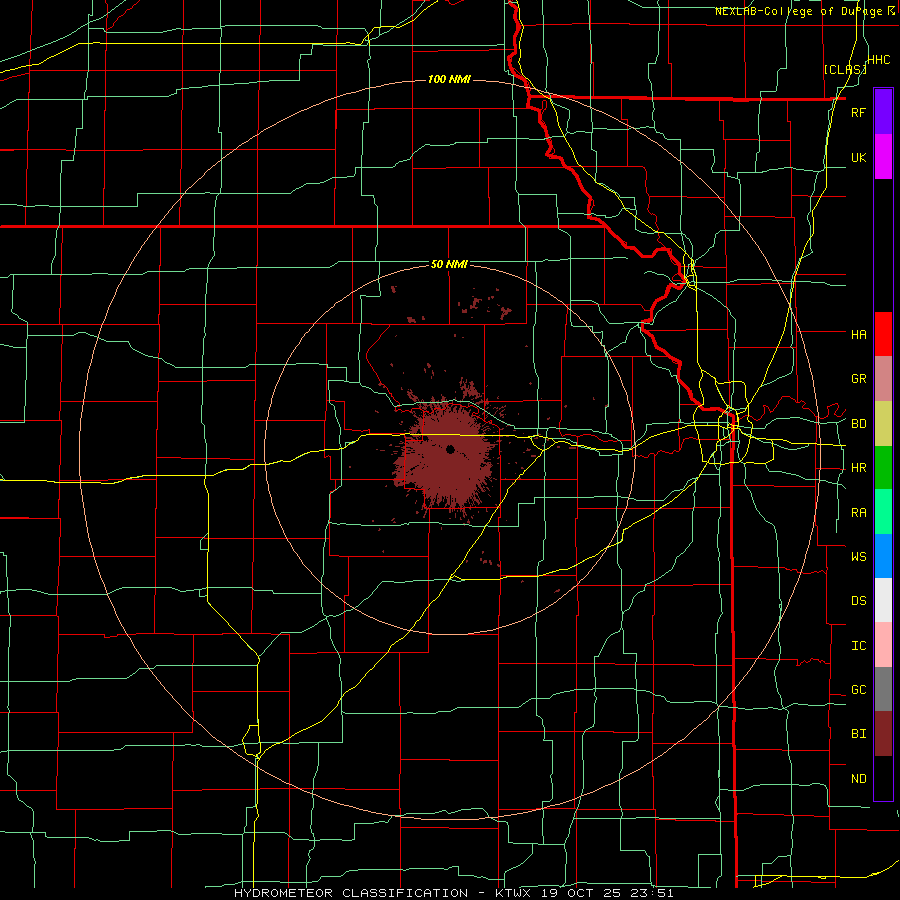
Task: Select the BI brown legend swatch
Action: pos(883,734)
